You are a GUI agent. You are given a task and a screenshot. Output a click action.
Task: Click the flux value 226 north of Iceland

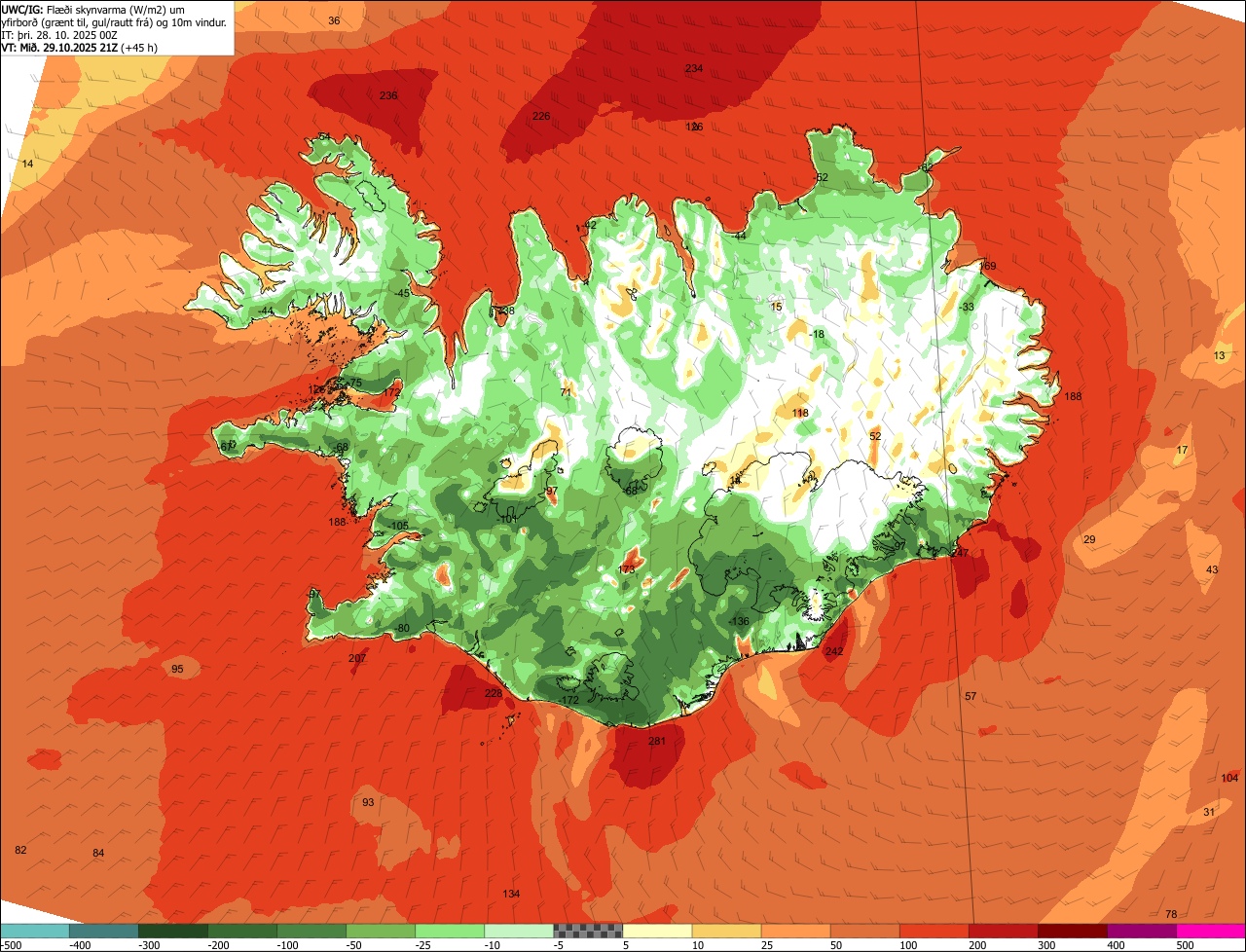tap(541, 116)
